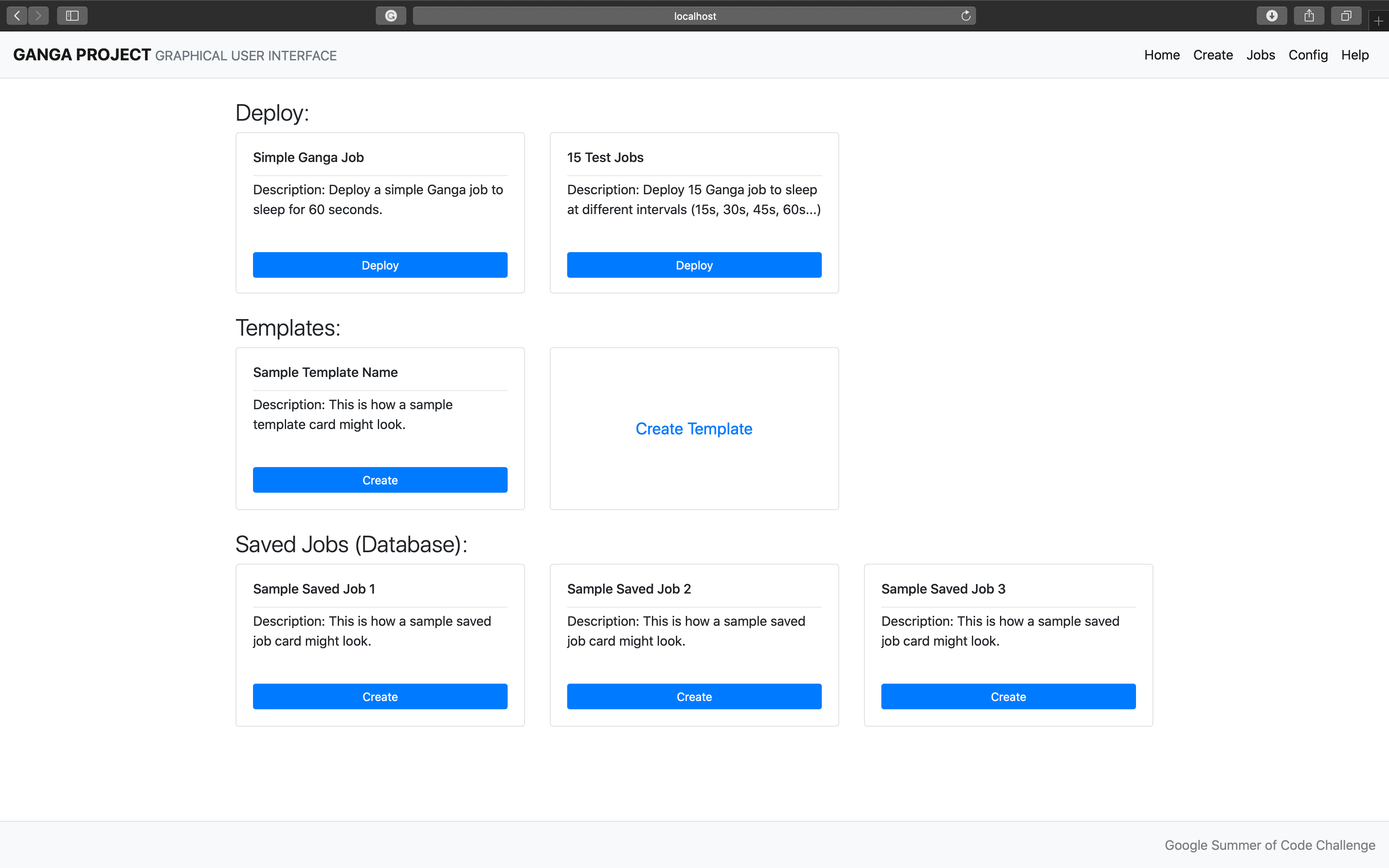This screenshot has width=1389, height=868.
Task: Show all tabs overview icon
Action: click(1346, 16)
